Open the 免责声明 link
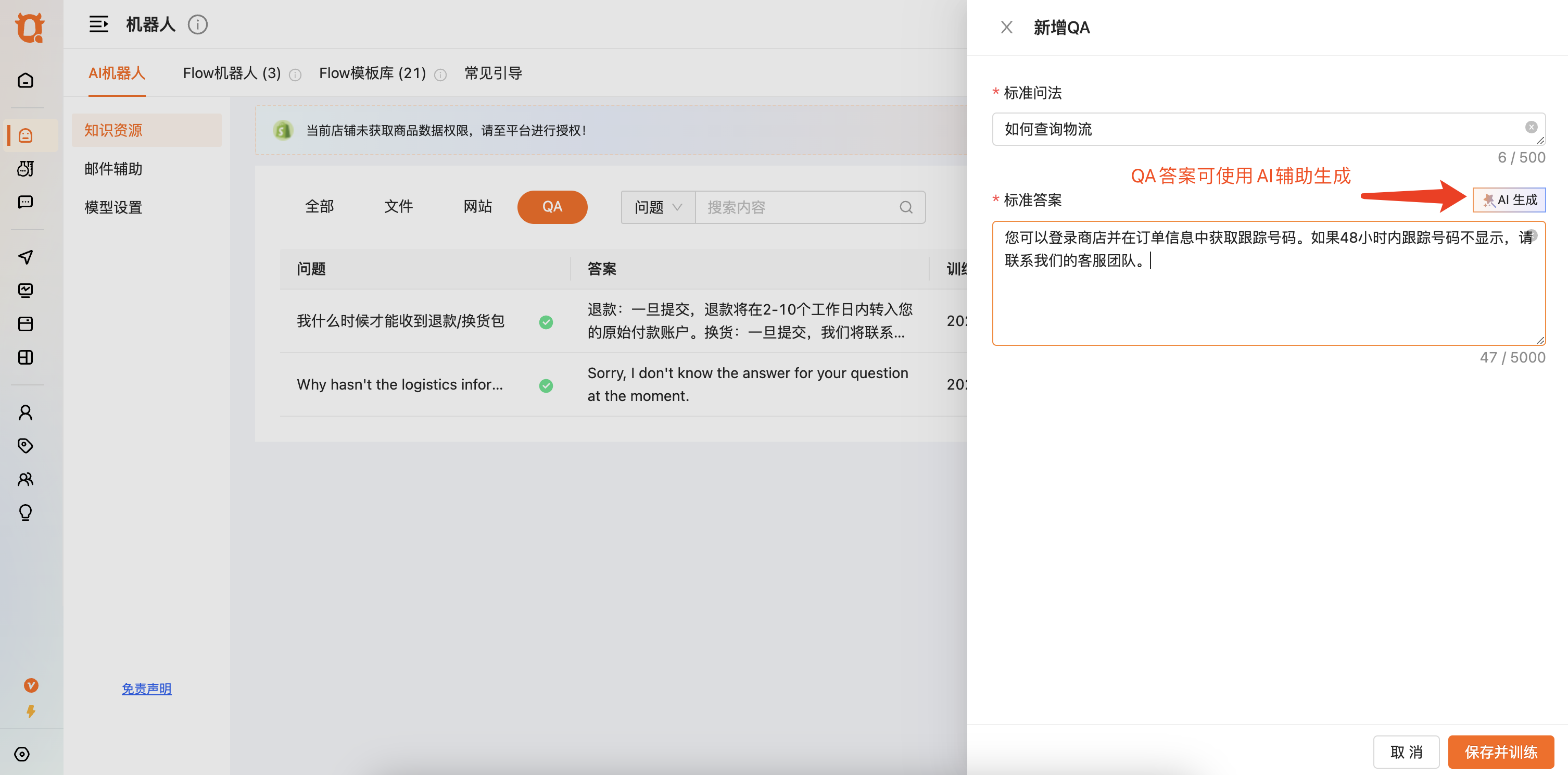This screenshot has height=775, width=1568. [146, 689]
